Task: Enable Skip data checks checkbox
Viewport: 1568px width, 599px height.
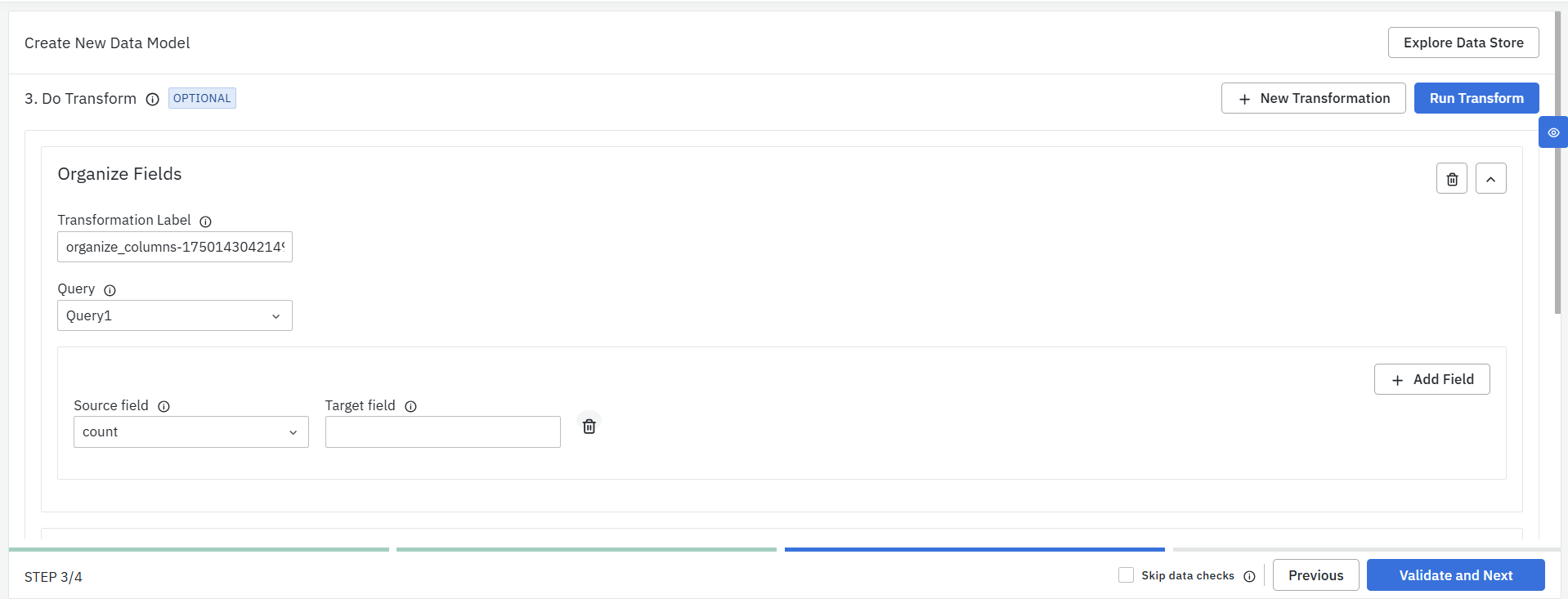Action: tap(1126, 575)
